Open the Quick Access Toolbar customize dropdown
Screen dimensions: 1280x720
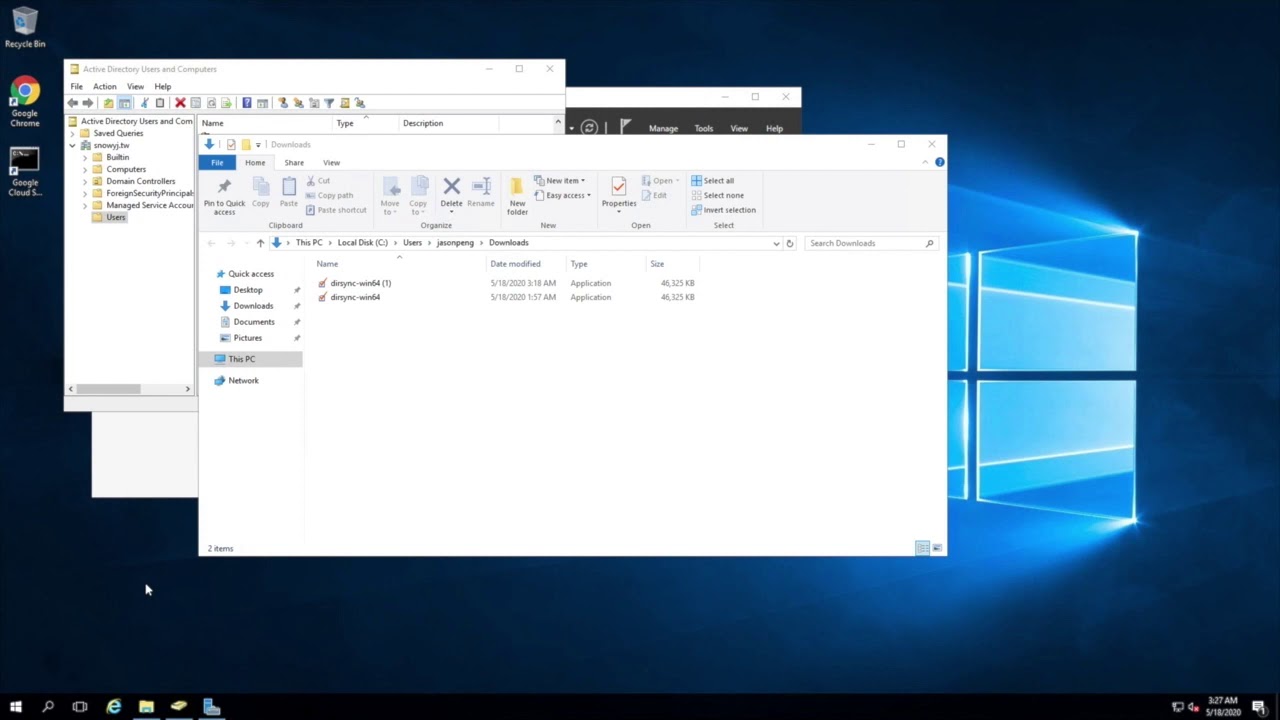(258, 145)
